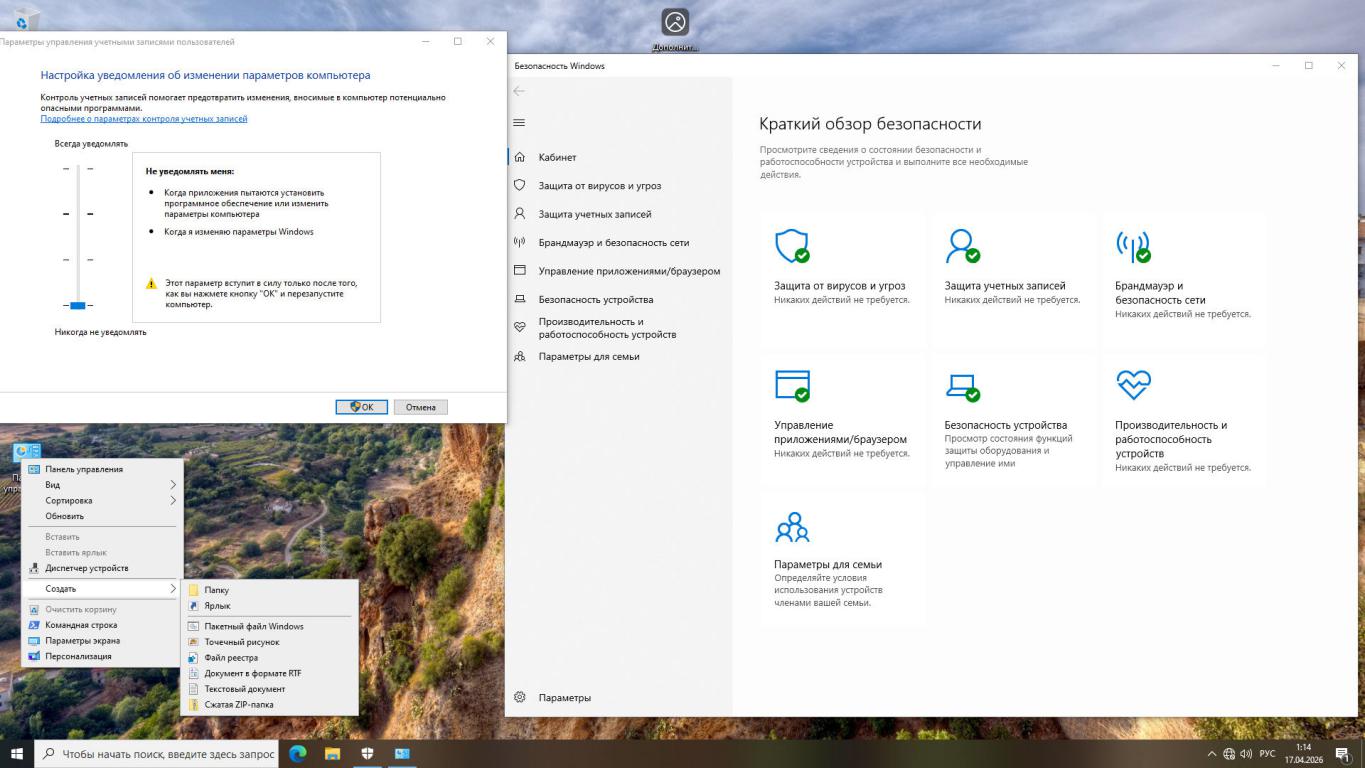1365x768 pixels.
Task: Expand the Создать submenu entry
Action: (102, 589)
